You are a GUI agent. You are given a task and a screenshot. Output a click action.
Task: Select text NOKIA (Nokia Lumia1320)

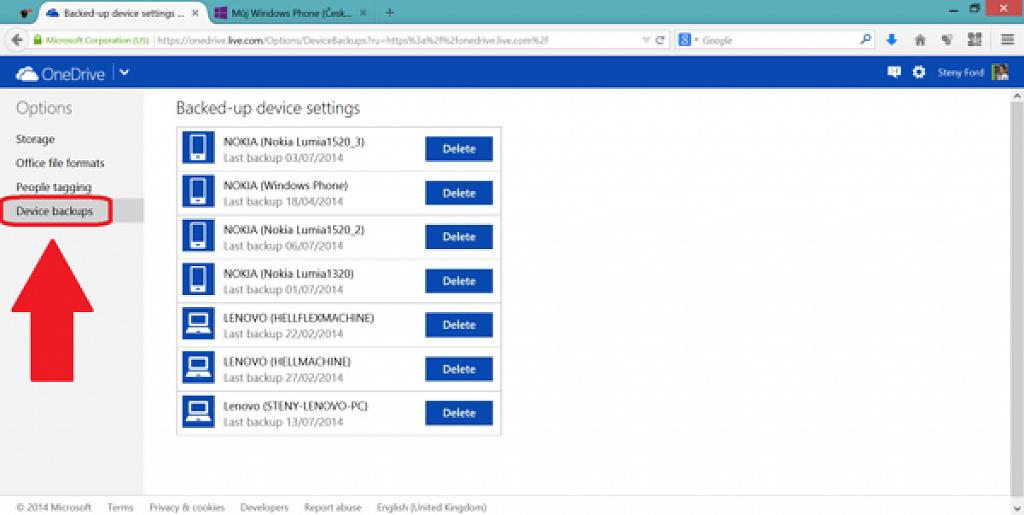click(x=289, y=273)
